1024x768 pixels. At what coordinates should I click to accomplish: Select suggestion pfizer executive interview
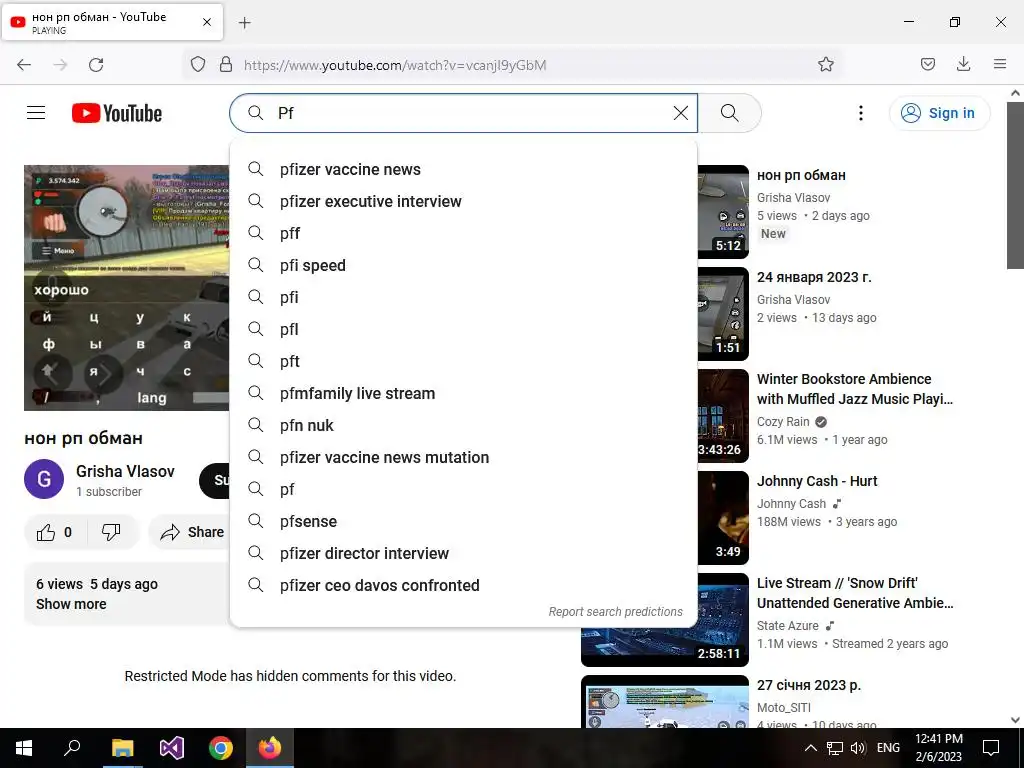click(x=464, y=201)
